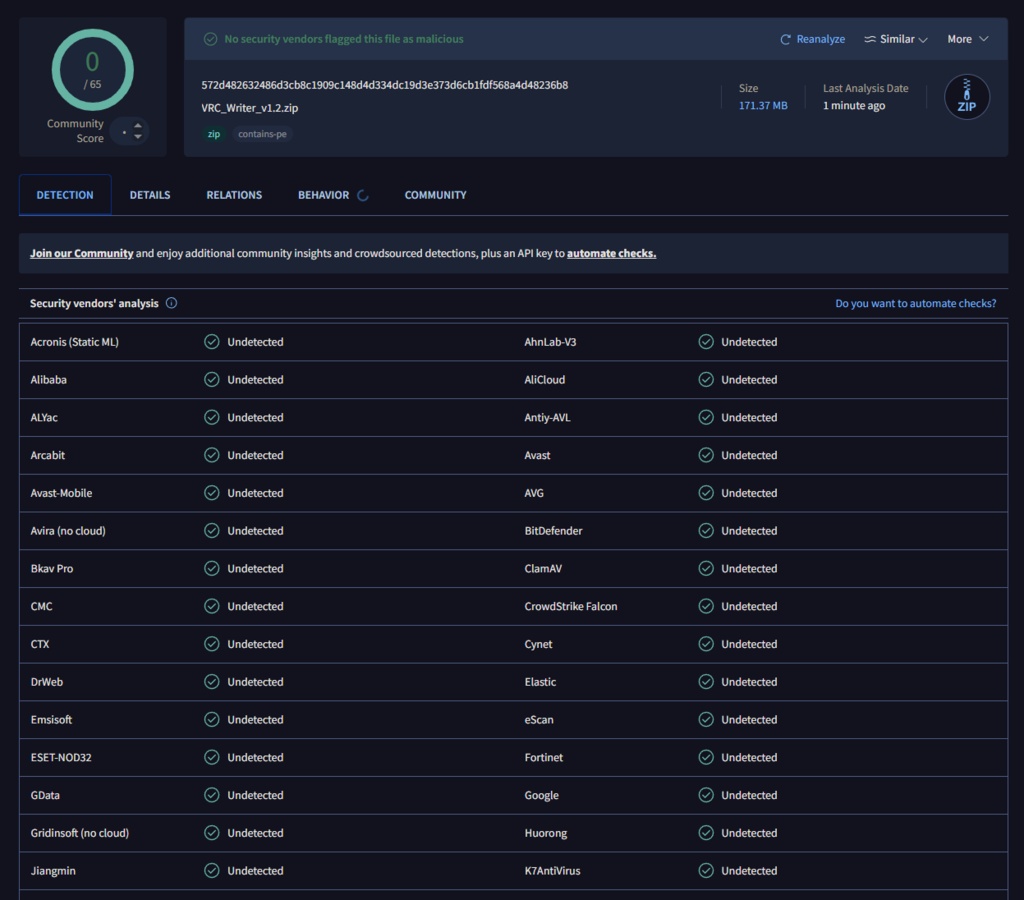Follow the automate checks link in banner
Viewport: 1024px width, 900px height.
click(x=611, y=253)
